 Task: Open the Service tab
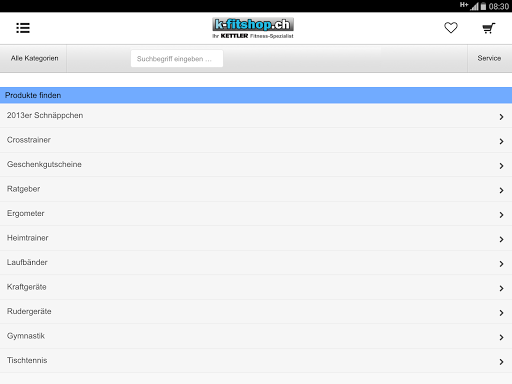[489, 58]
